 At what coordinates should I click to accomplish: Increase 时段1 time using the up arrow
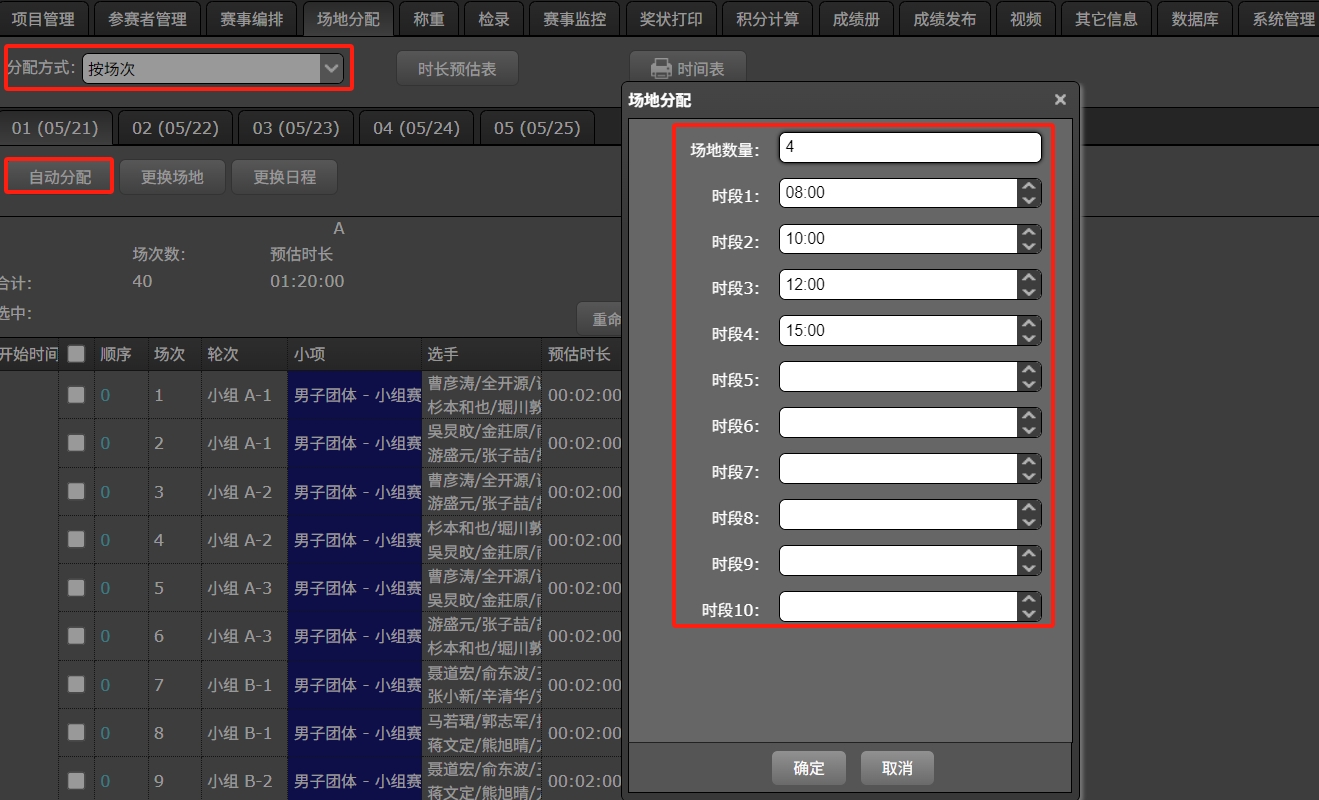click(1029, 186)
